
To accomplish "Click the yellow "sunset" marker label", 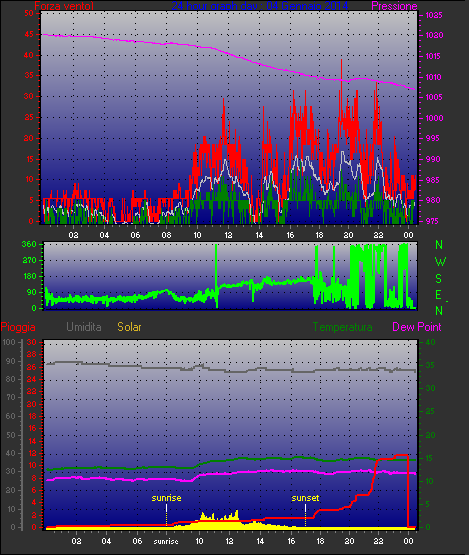I will point(305,498).
